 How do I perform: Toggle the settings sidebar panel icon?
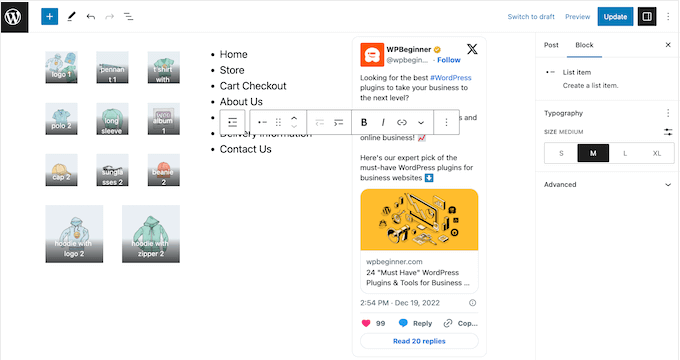(647, 16)
